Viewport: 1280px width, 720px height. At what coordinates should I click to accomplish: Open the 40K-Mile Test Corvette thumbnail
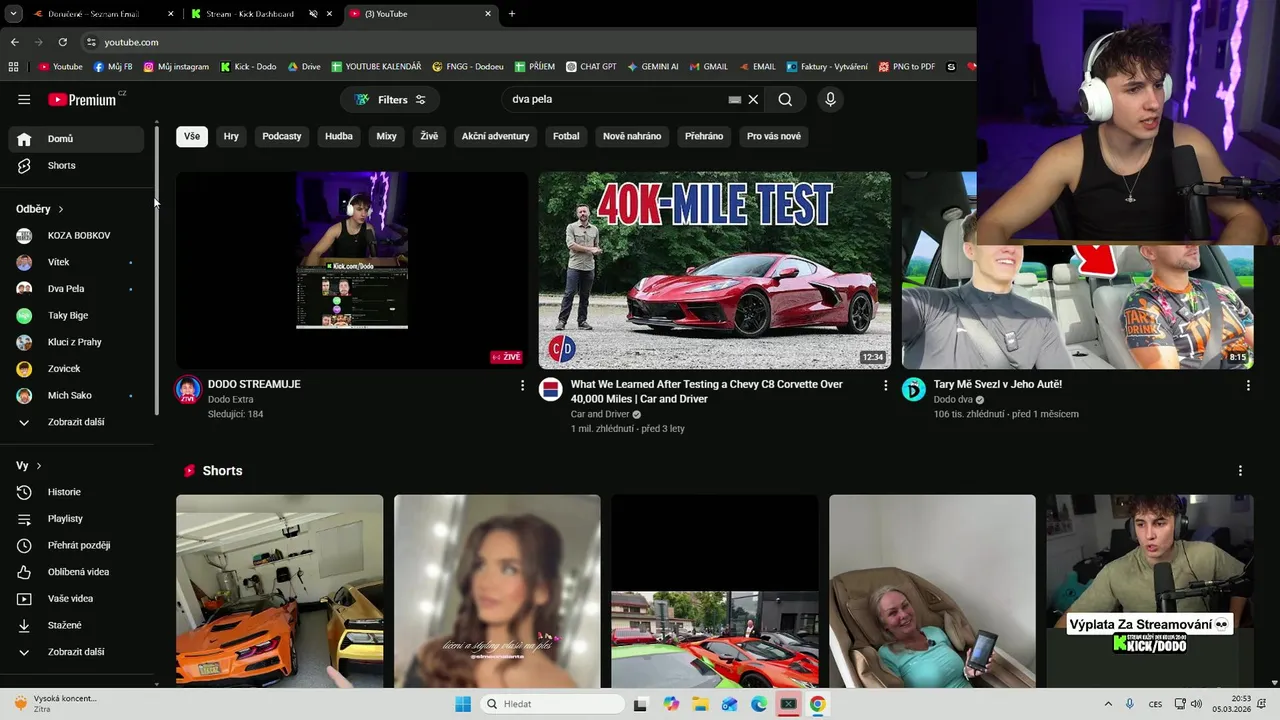coord(715,270)
